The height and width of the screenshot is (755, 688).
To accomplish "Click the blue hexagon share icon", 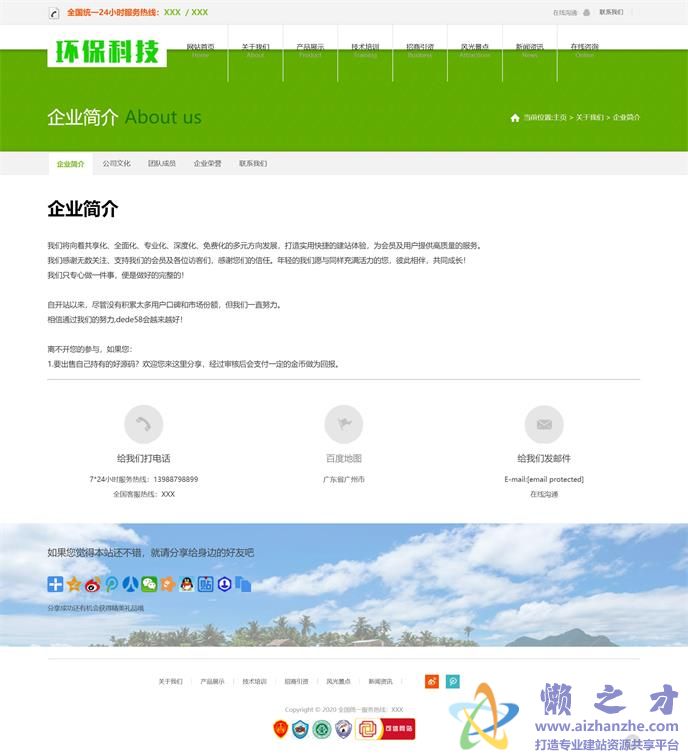I will point(224,584).
